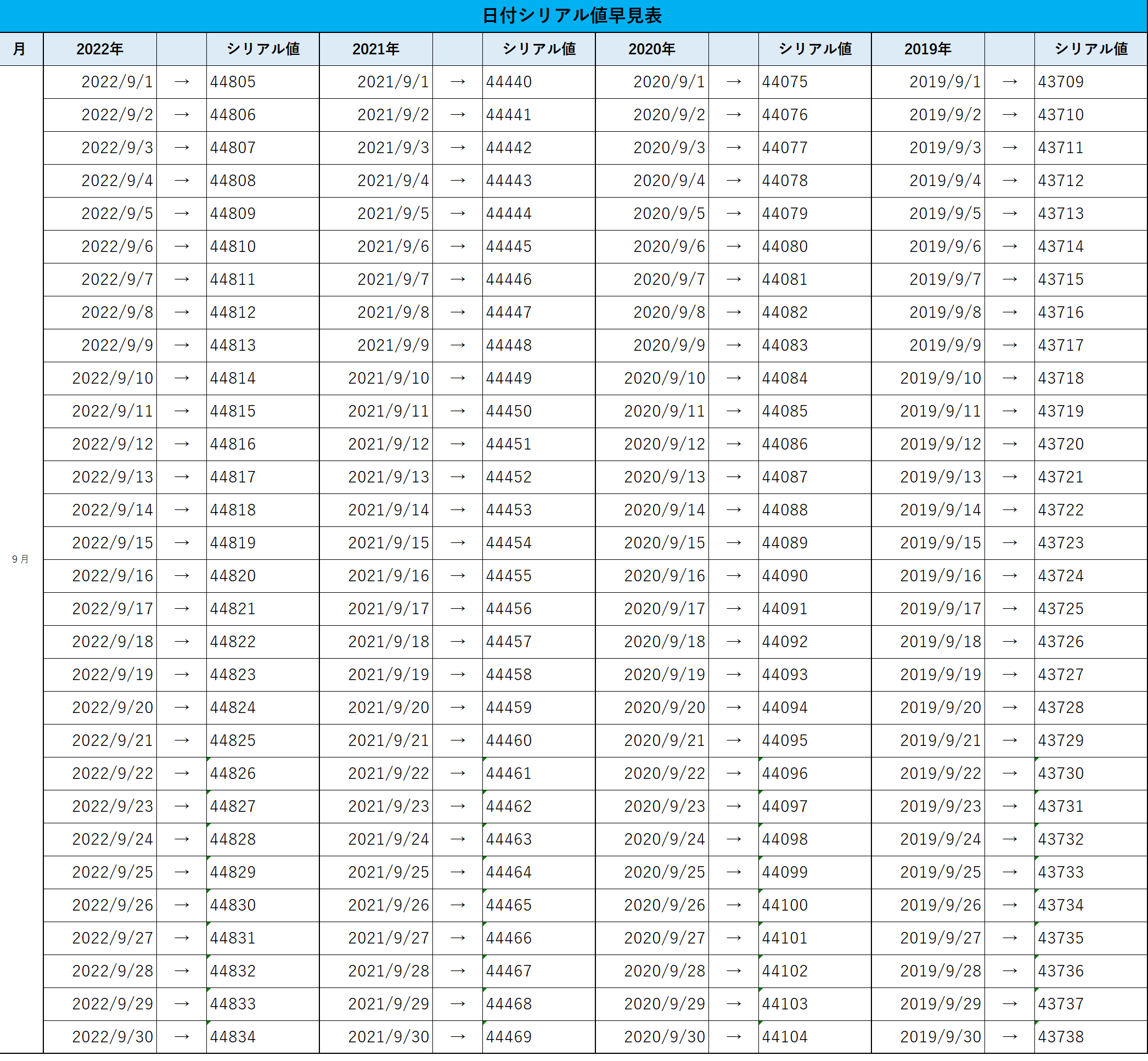
Task: Select the serial value 44816
Action: [263, 445]
